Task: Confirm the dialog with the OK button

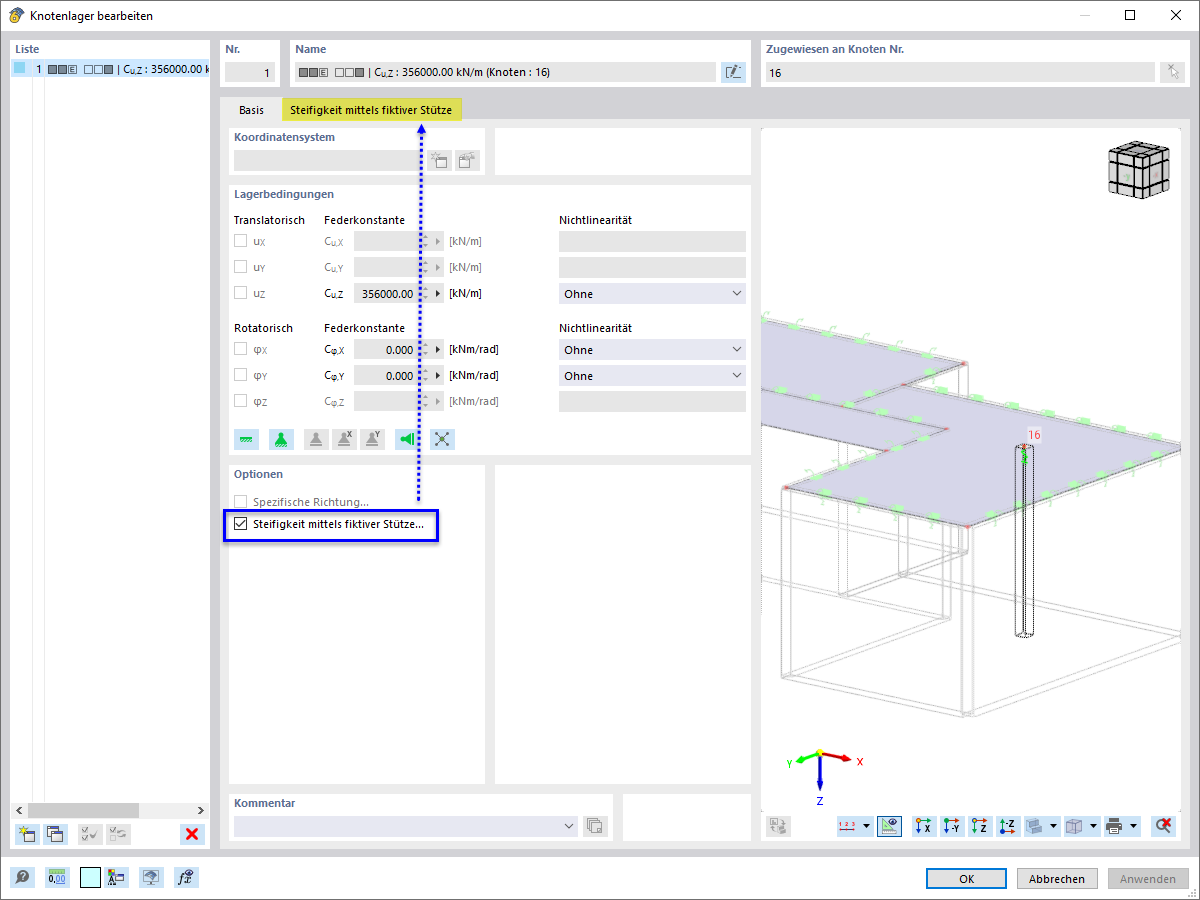Action: click(966, 878)
